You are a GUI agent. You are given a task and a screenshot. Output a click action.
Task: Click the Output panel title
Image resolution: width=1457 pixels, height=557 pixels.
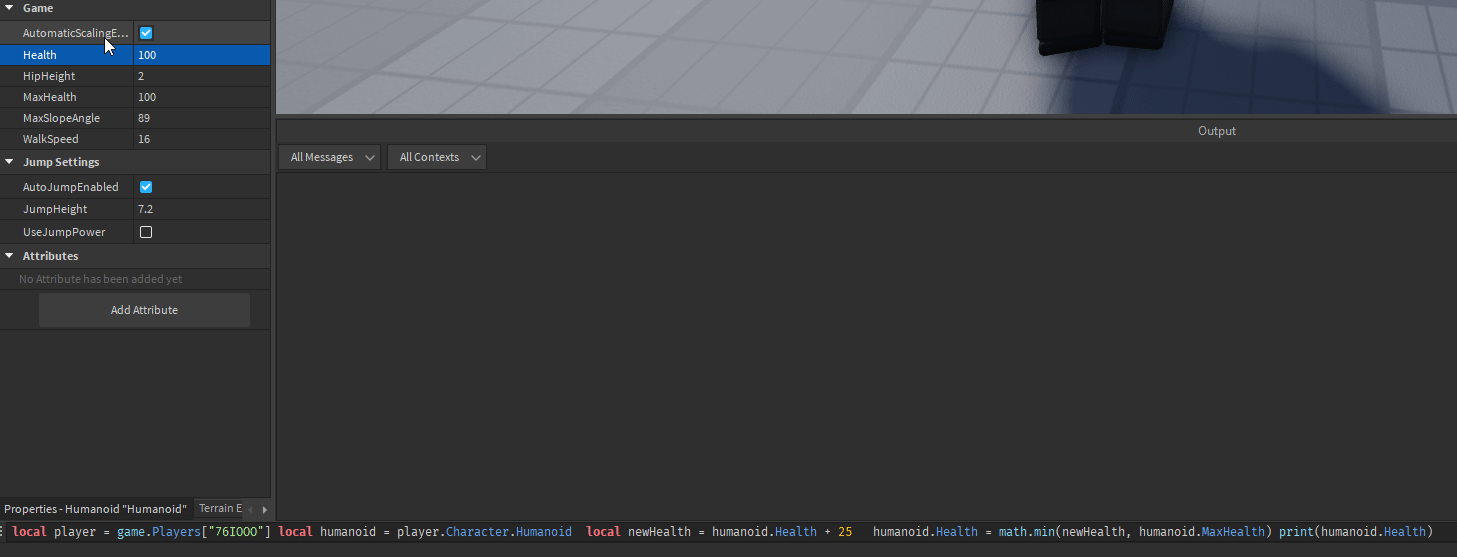tap(1217, 131)
